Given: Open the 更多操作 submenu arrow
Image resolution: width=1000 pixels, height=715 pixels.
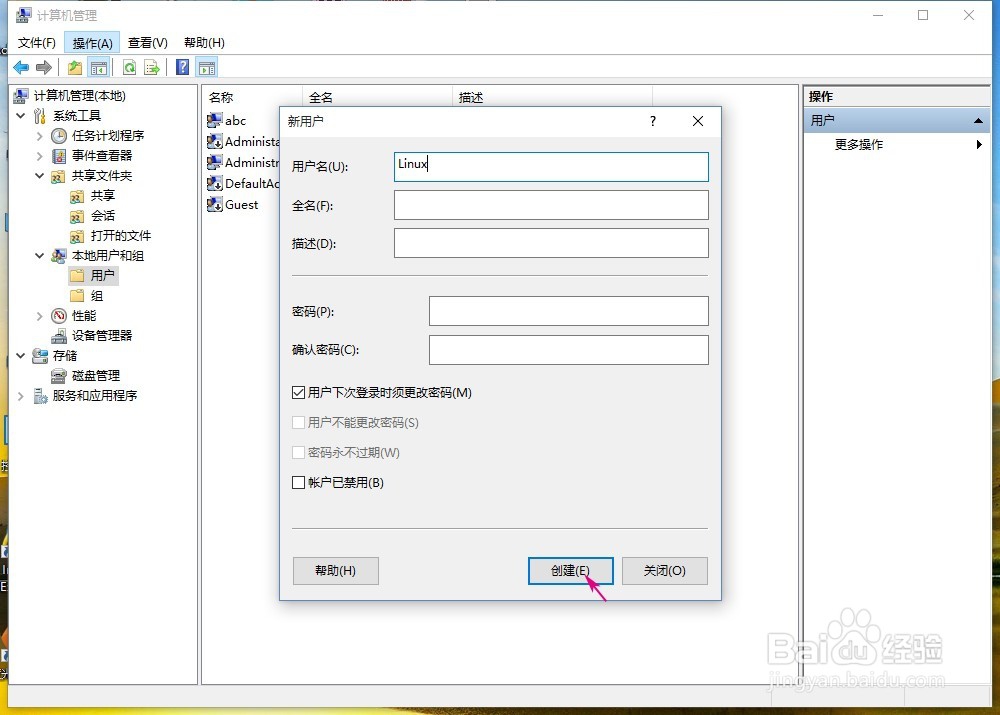Looking at the screenshot, I should [x=978, y=144].
